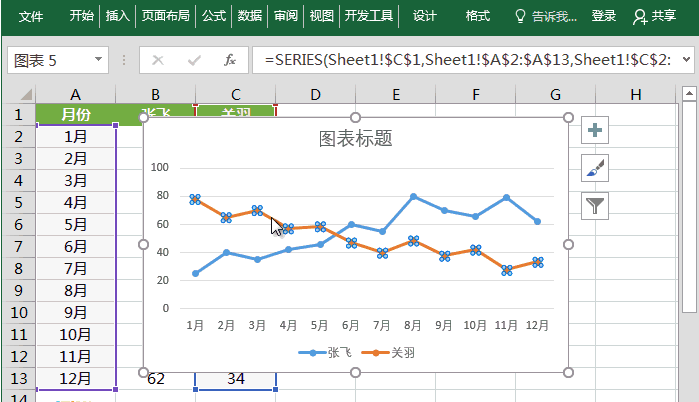Click cell A1 labeled 月份

[75, 115]
